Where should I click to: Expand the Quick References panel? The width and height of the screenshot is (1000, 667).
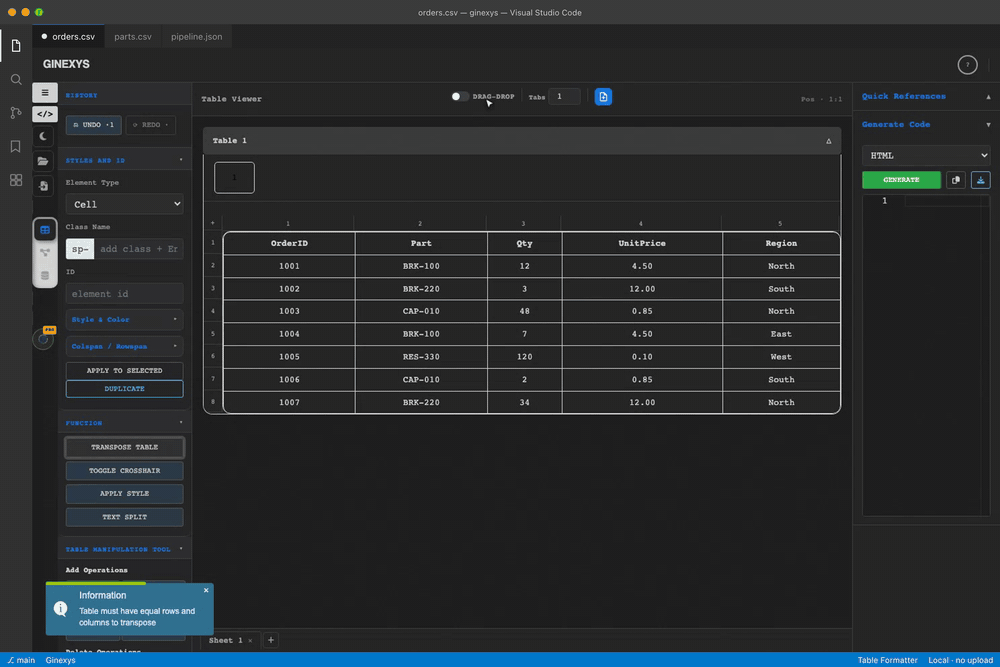point(988,97)
